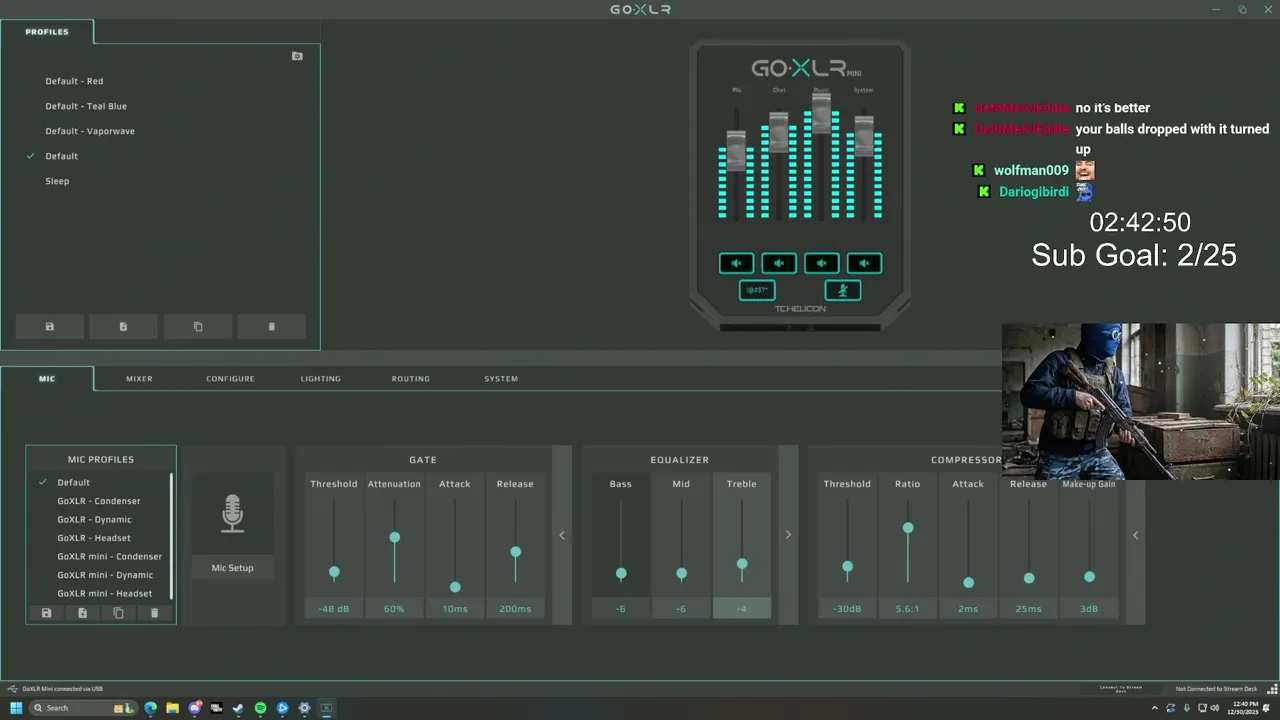Save the current profile (first profile button)
The width and height of the screenshot is (1280, 720).
(49, 327)
